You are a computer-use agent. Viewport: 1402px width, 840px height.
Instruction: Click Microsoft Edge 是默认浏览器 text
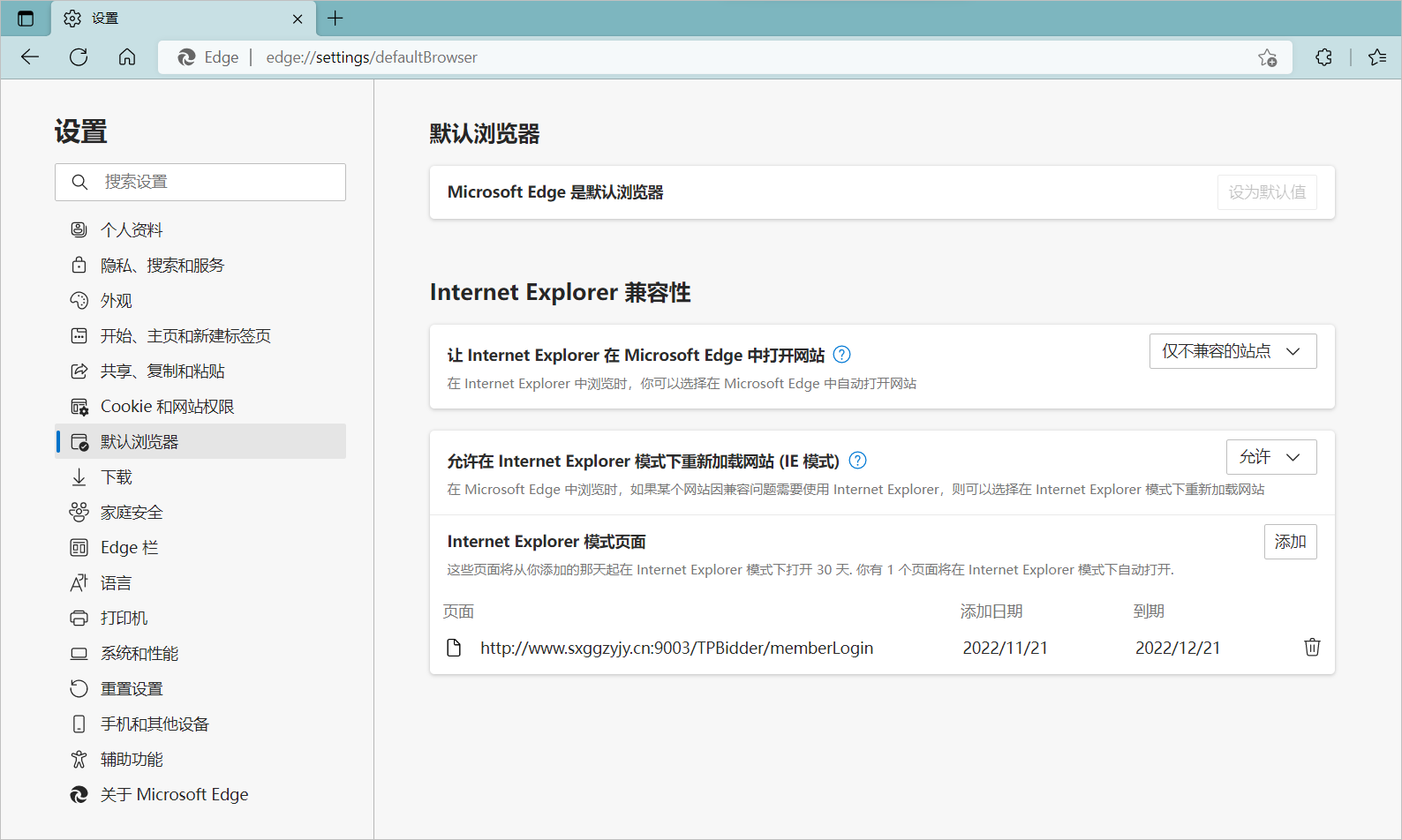point(555,192)
